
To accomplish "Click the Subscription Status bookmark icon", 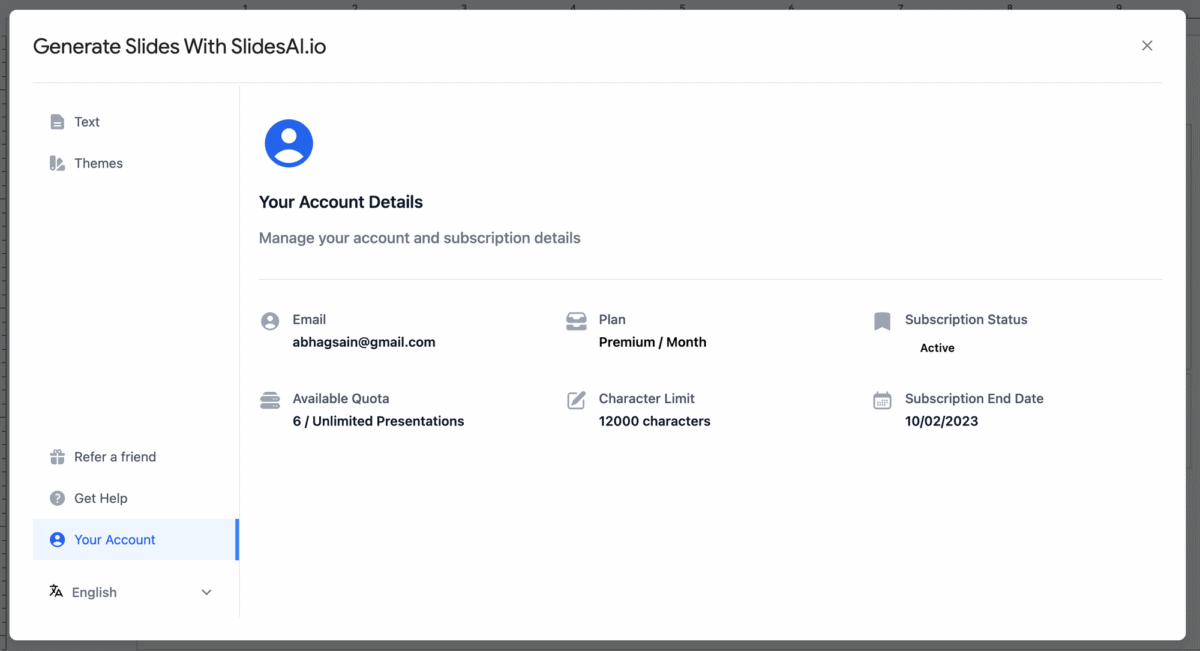I will click(882, 321).
